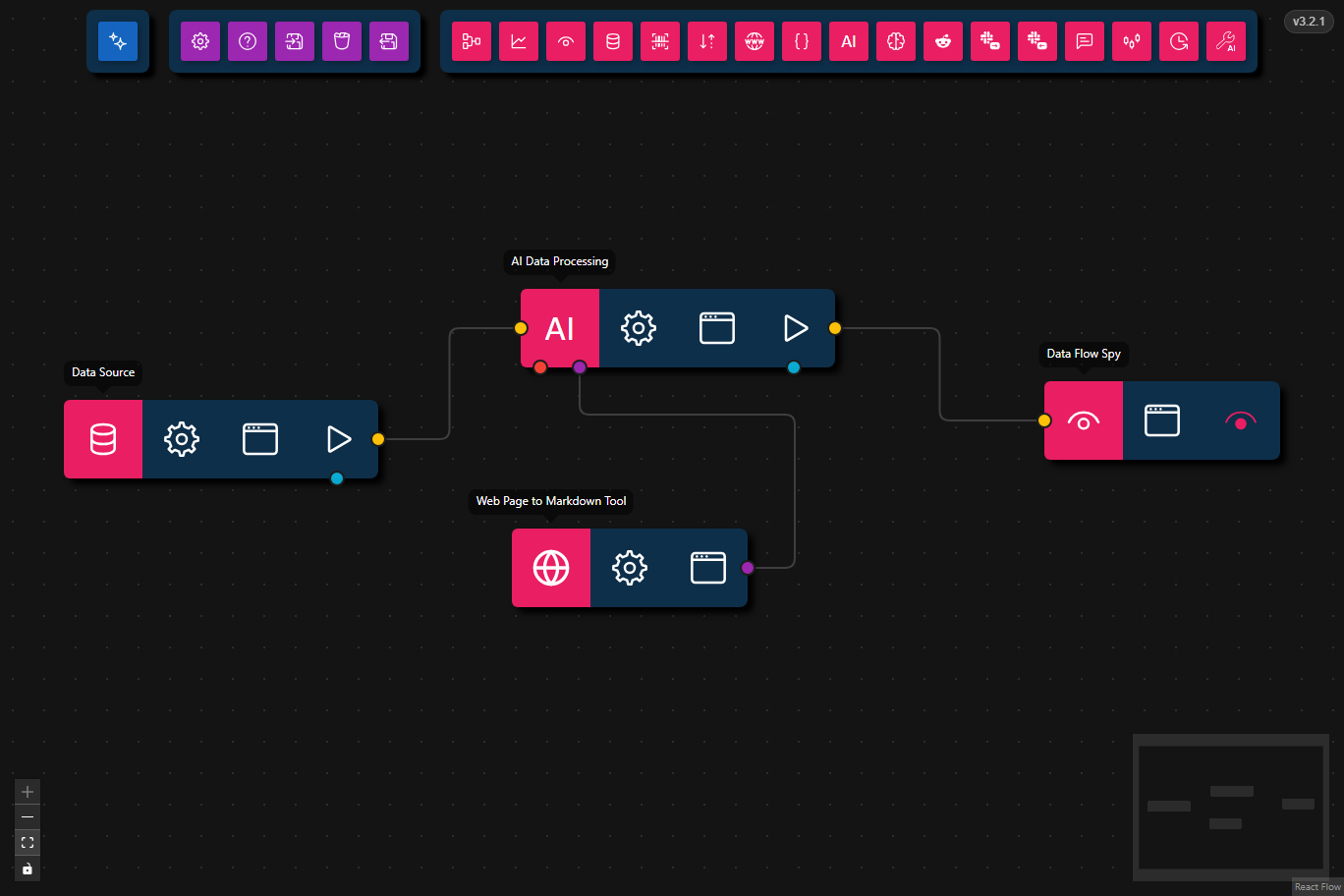This screenshot has width=1344, height=896.
Task: Run the Data Source node play button
Action: point(339,439)
